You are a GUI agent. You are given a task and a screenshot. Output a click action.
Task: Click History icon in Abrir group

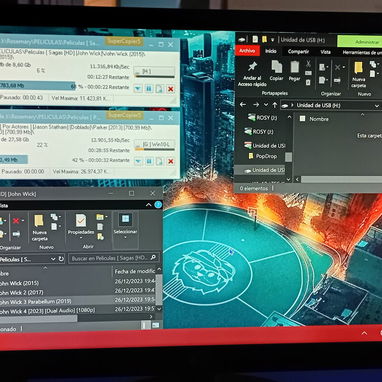(100, 237)
